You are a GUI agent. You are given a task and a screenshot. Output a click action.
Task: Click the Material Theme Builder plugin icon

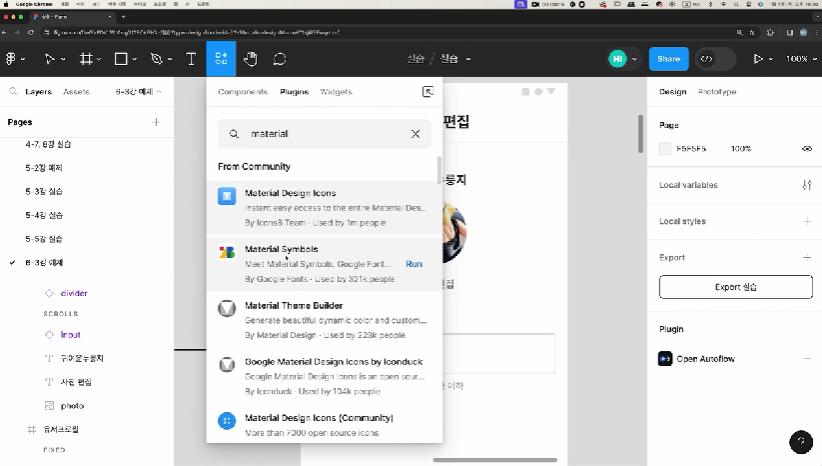click(x=227, y=308)
